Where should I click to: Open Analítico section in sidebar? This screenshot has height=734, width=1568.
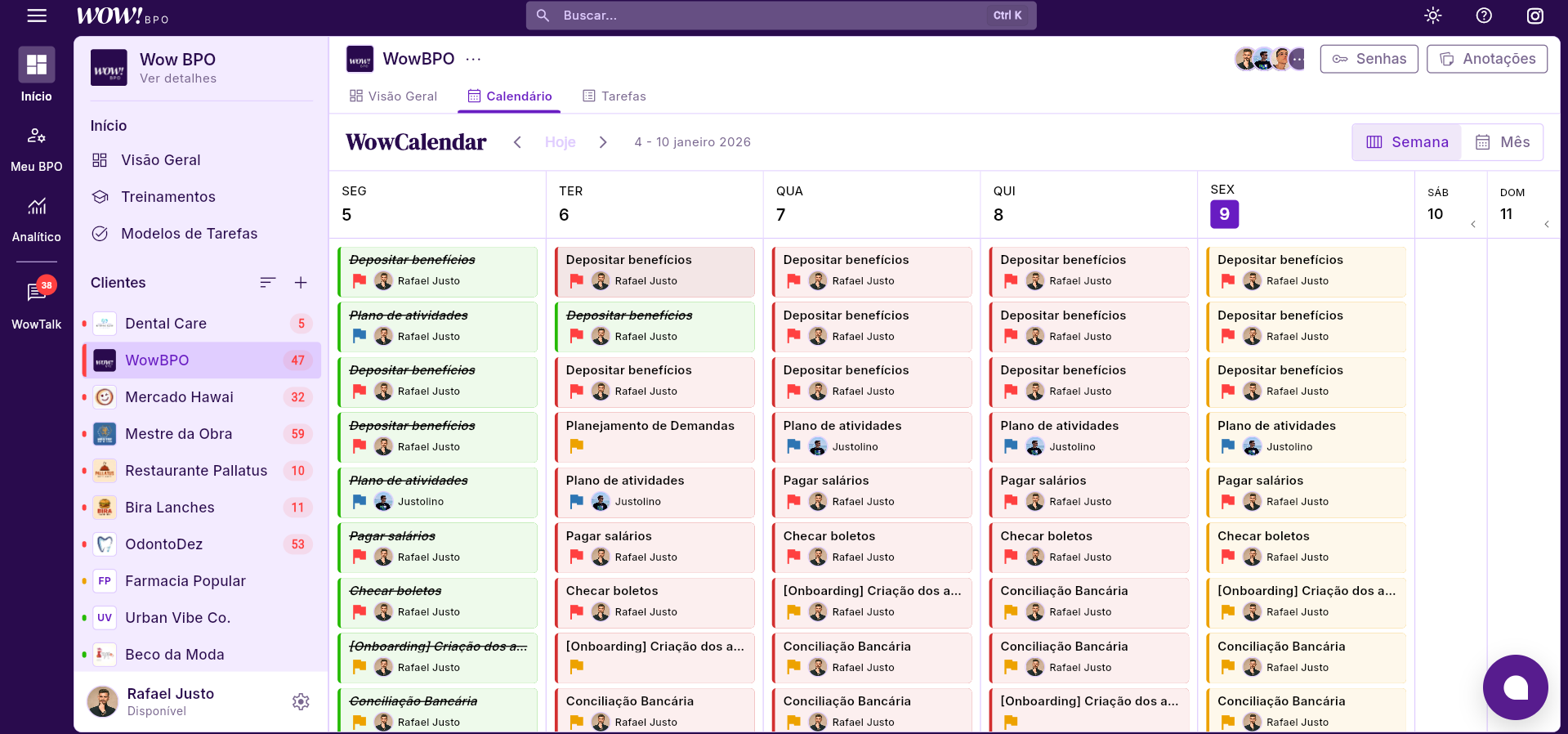37,219
